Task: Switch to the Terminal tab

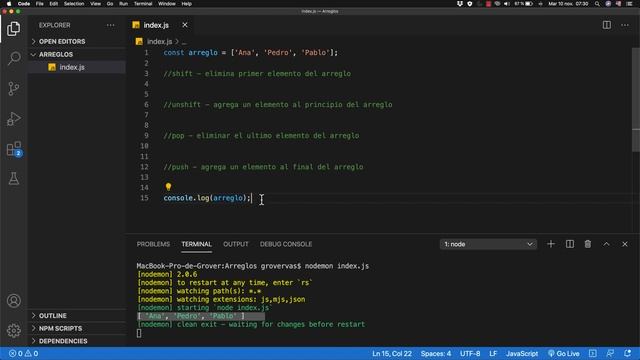Action: point(196,244)
